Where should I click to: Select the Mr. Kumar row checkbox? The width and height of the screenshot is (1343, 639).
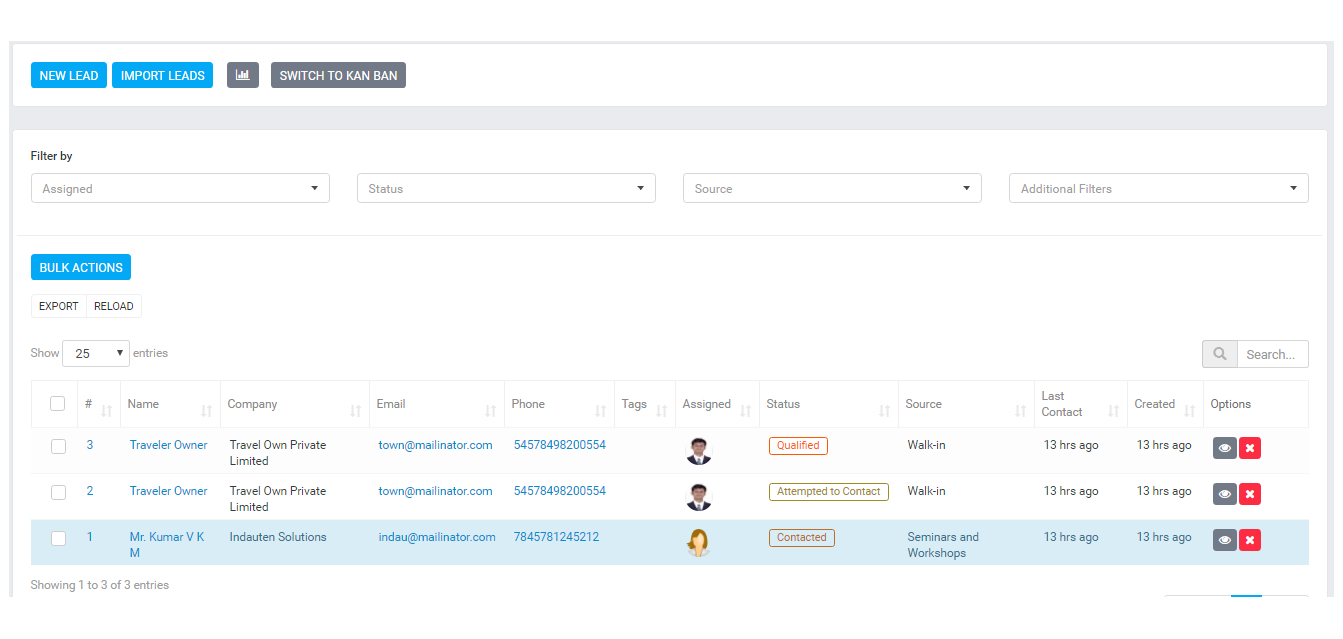[x=58, y=538]
